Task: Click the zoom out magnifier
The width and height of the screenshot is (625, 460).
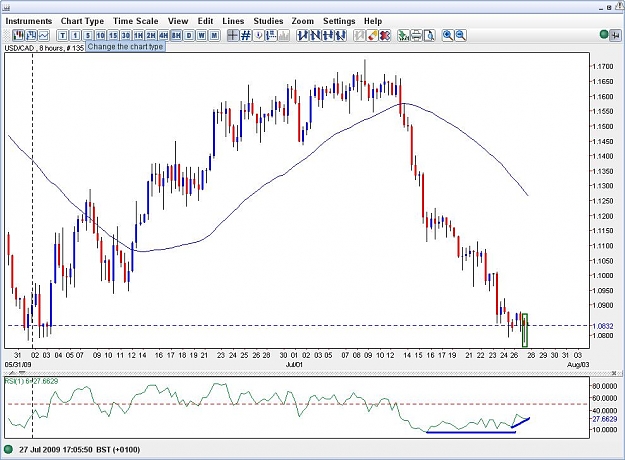Action: point(460,36)
